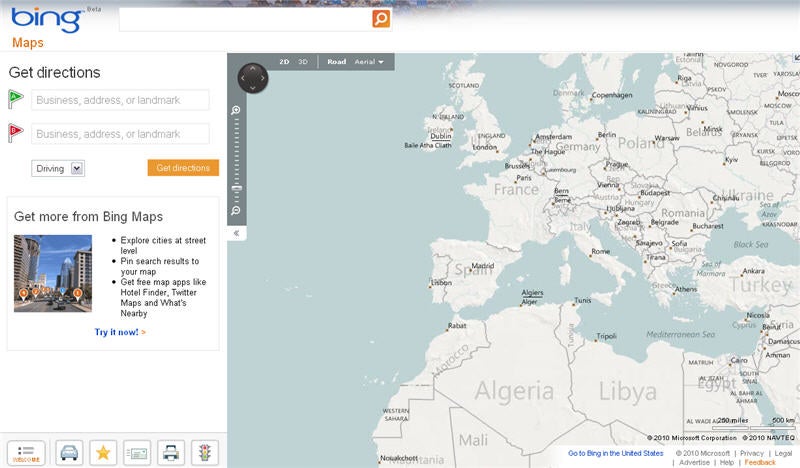Click the zoom slider handle

coord(237,188)
